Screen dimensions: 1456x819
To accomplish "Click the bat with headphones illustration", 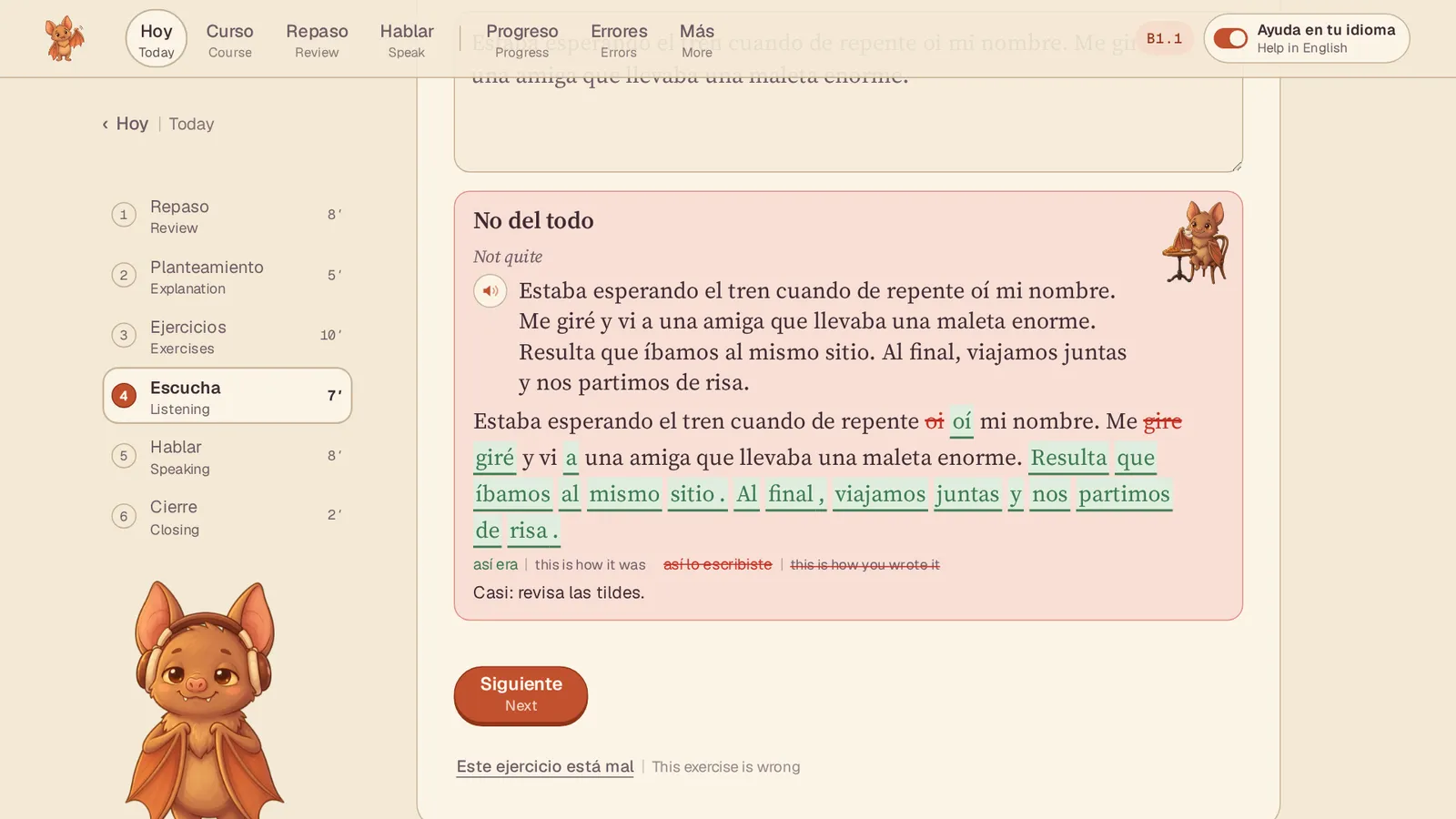I will point(204,699).
